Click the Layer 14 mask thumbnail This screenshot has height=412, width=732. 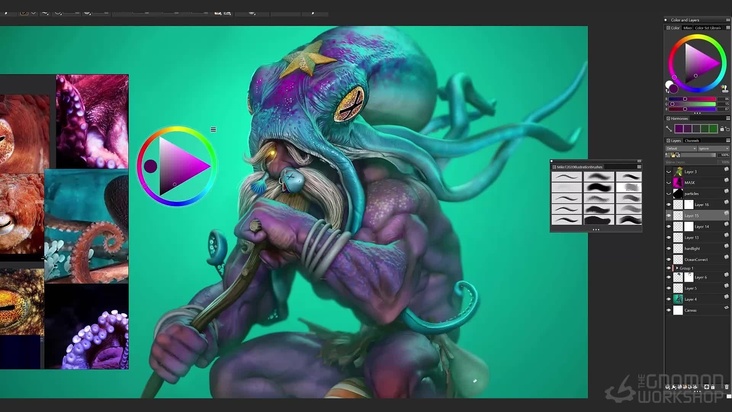tap(689, 226)
